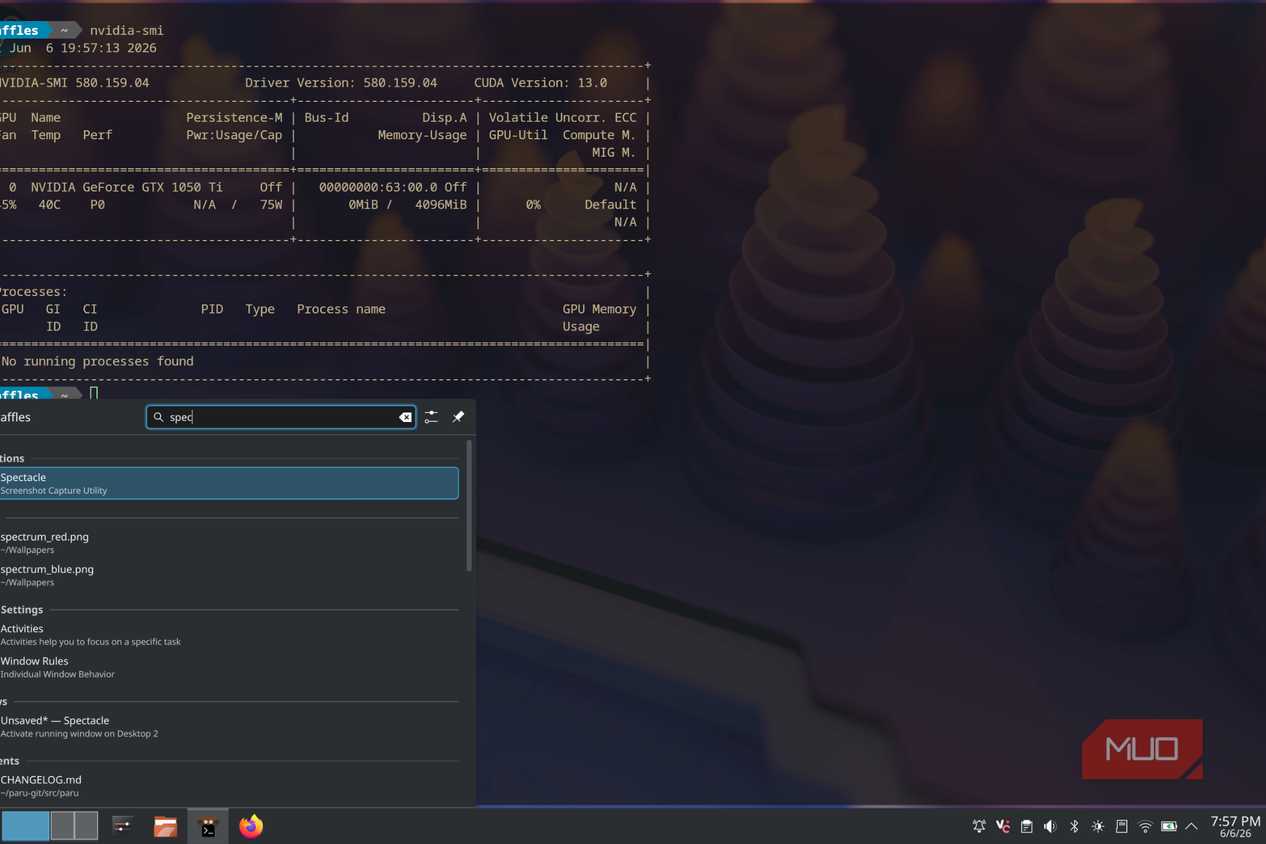
Task: Open the System Settings taskbar icon
Action: pyautogui.click(x=123, y=826)
